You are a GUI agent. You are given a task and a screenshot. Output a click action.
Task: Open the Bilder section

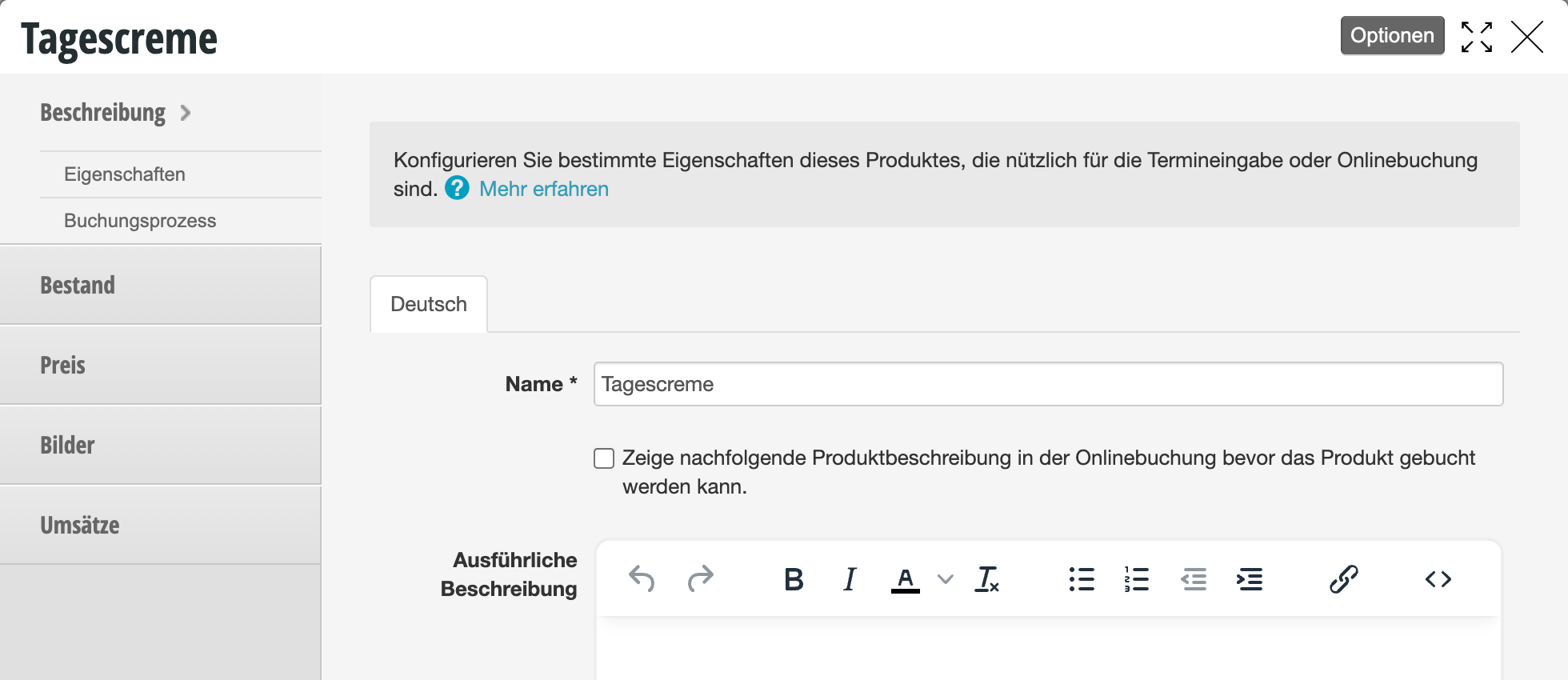(160, 446)
